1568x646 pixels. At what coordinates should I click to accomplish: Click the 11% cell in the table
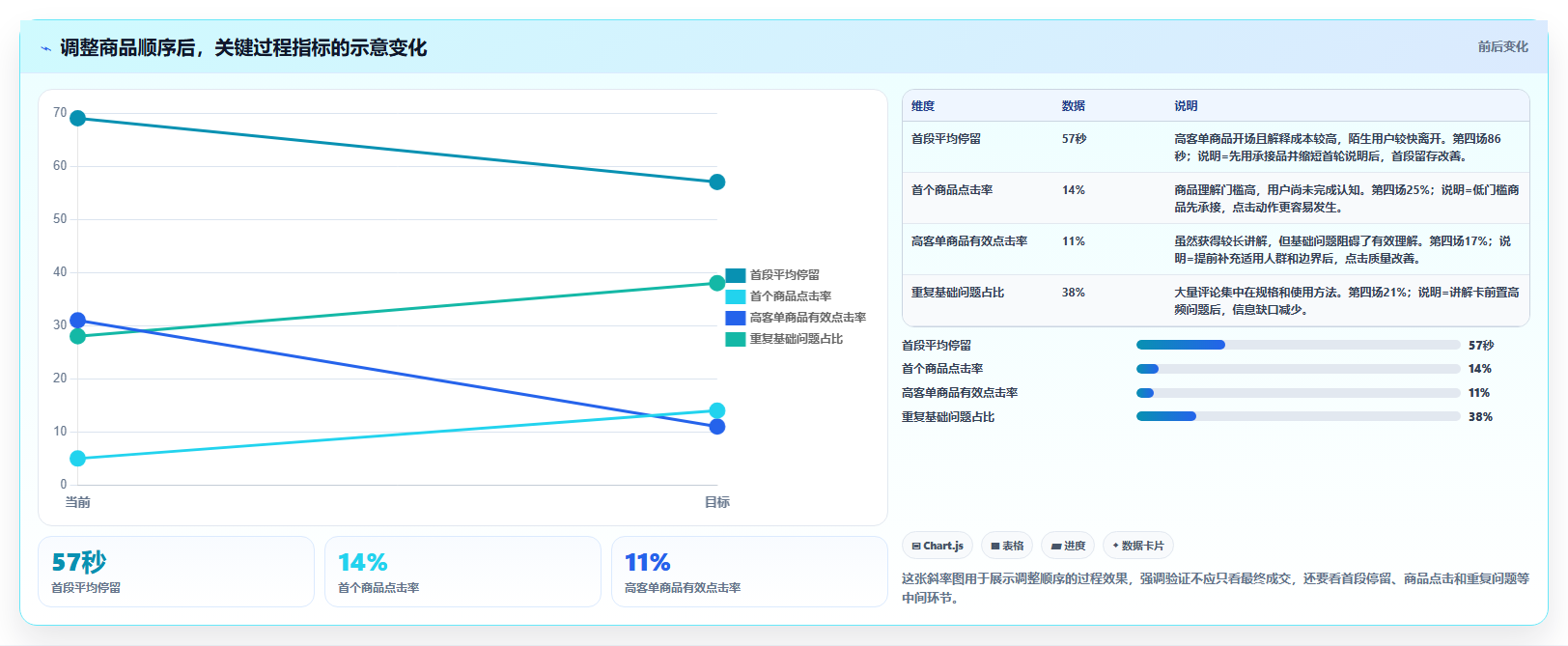point(1074,241)
